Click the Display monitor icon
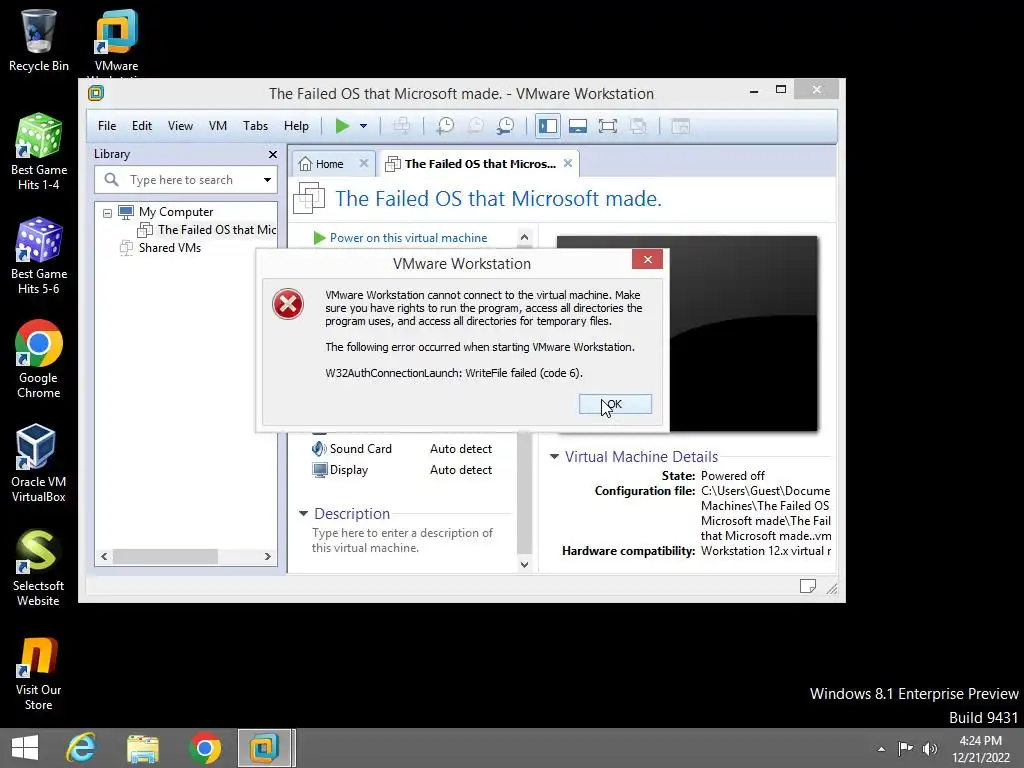This screenshot has height=768, width=1024. click(x=319, y=470)
